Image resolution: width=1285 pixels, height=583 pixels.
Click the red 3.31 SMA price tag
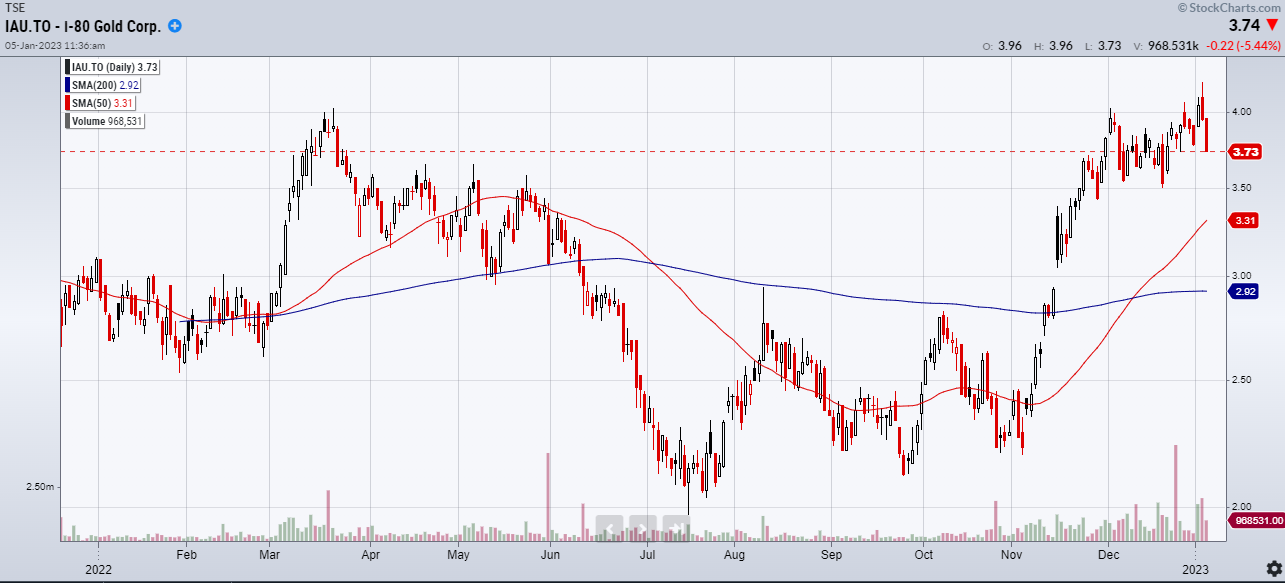[1245, 221]
